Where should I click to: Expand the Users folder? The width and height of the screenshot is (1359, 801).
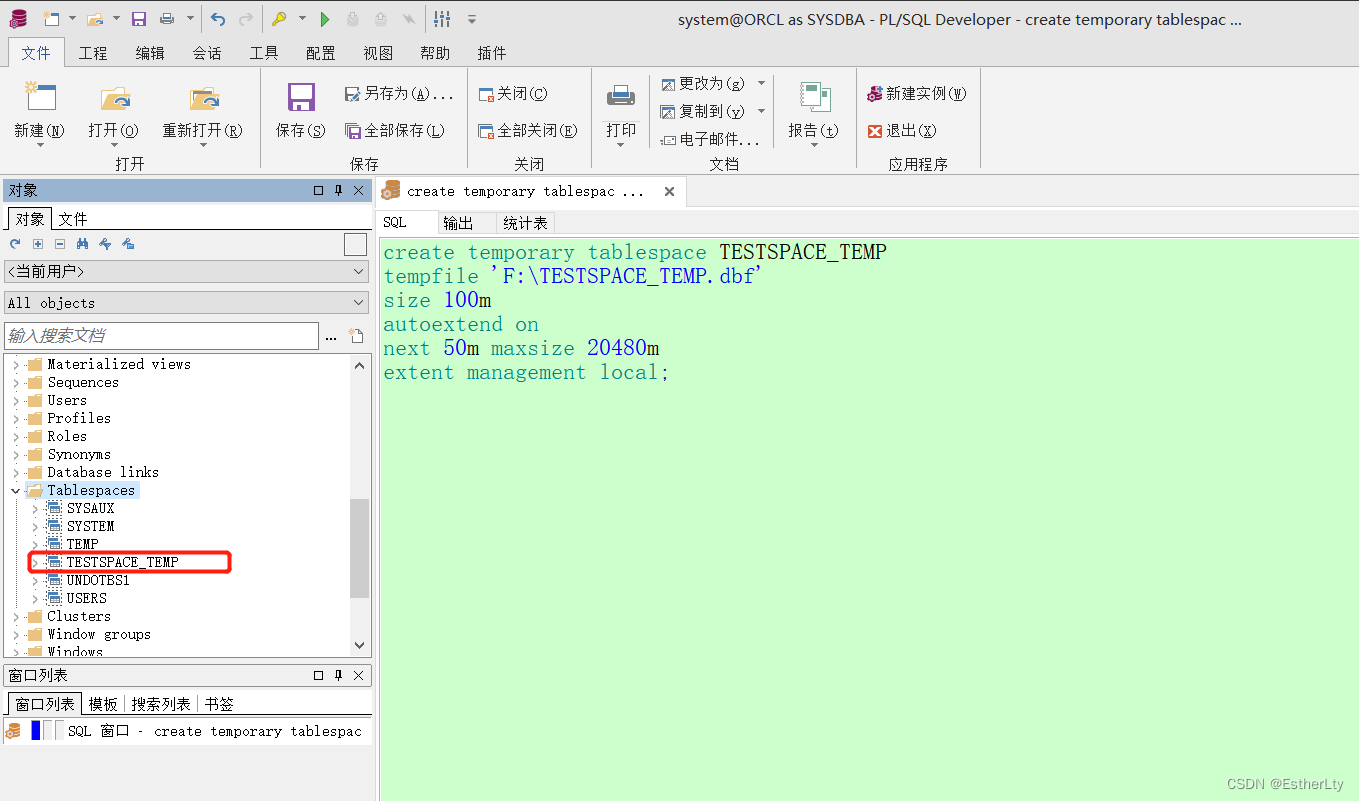16,401
